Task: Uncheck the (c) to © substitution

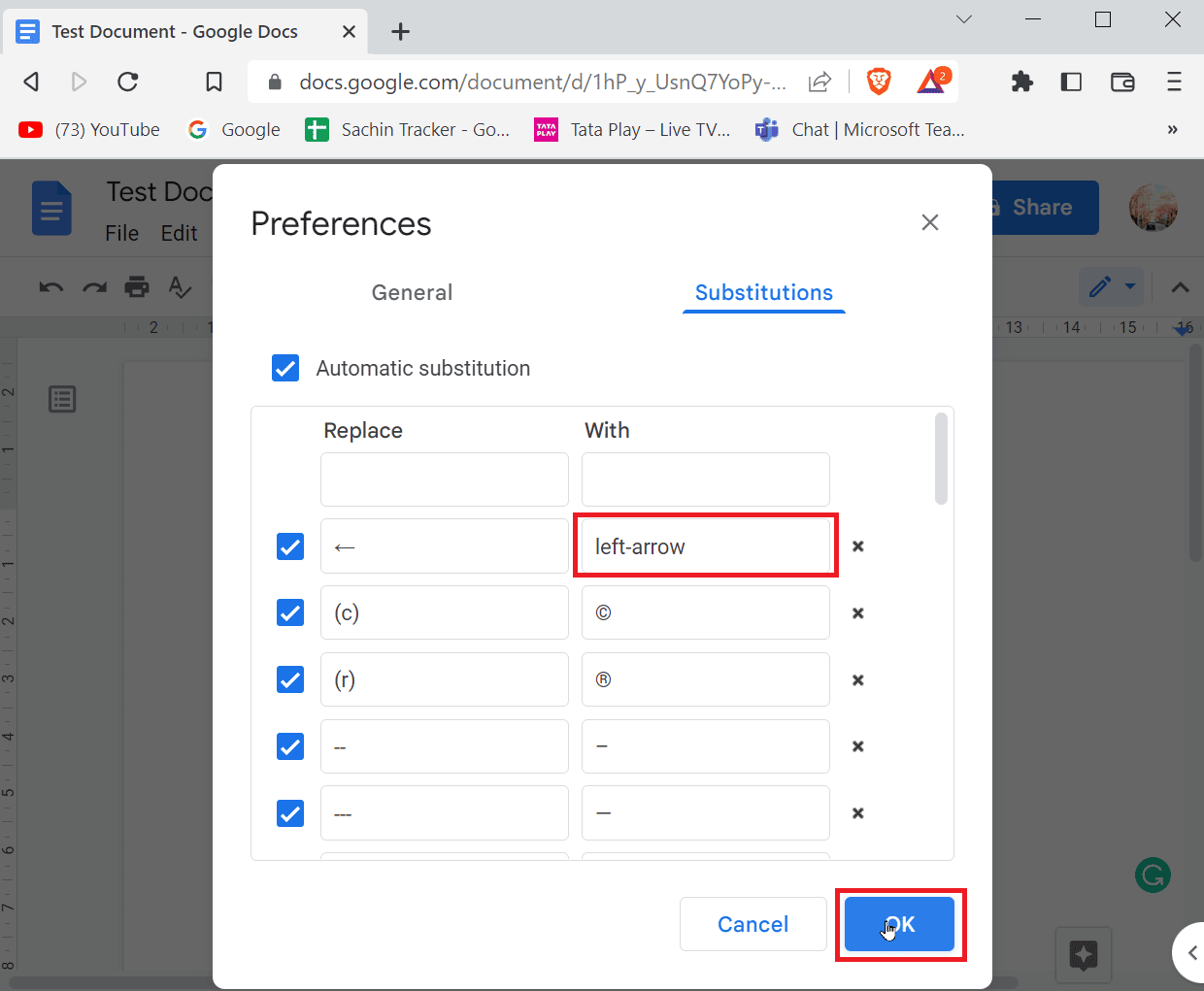Action: [289, 612]
